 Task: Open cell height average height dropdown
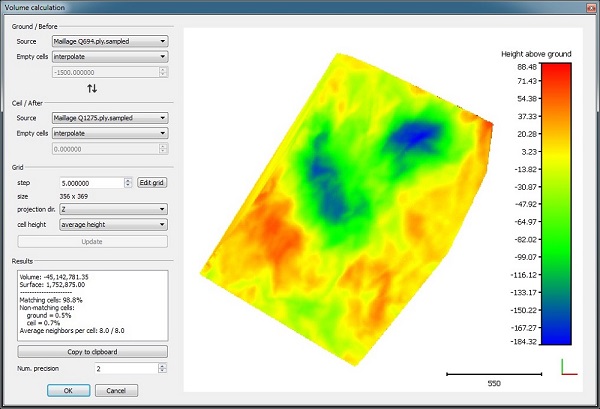[x=113, y=225]
